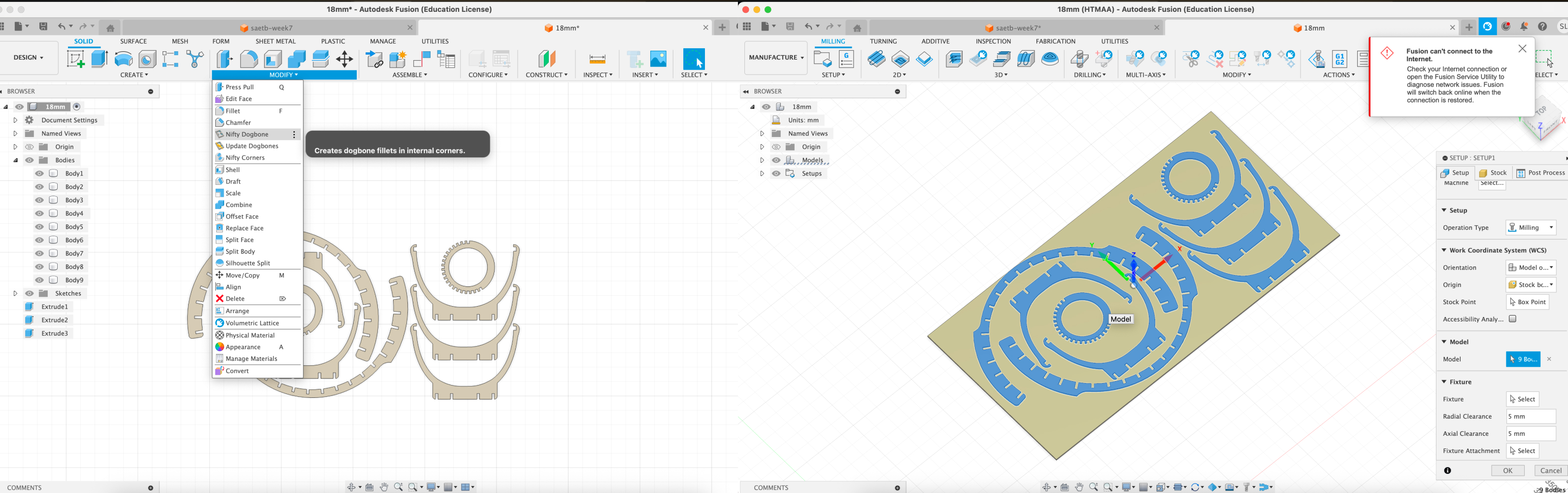Toggle visibility of the Sketches folder
This screenshot has width=1568, height=493.
click(29, 294)
